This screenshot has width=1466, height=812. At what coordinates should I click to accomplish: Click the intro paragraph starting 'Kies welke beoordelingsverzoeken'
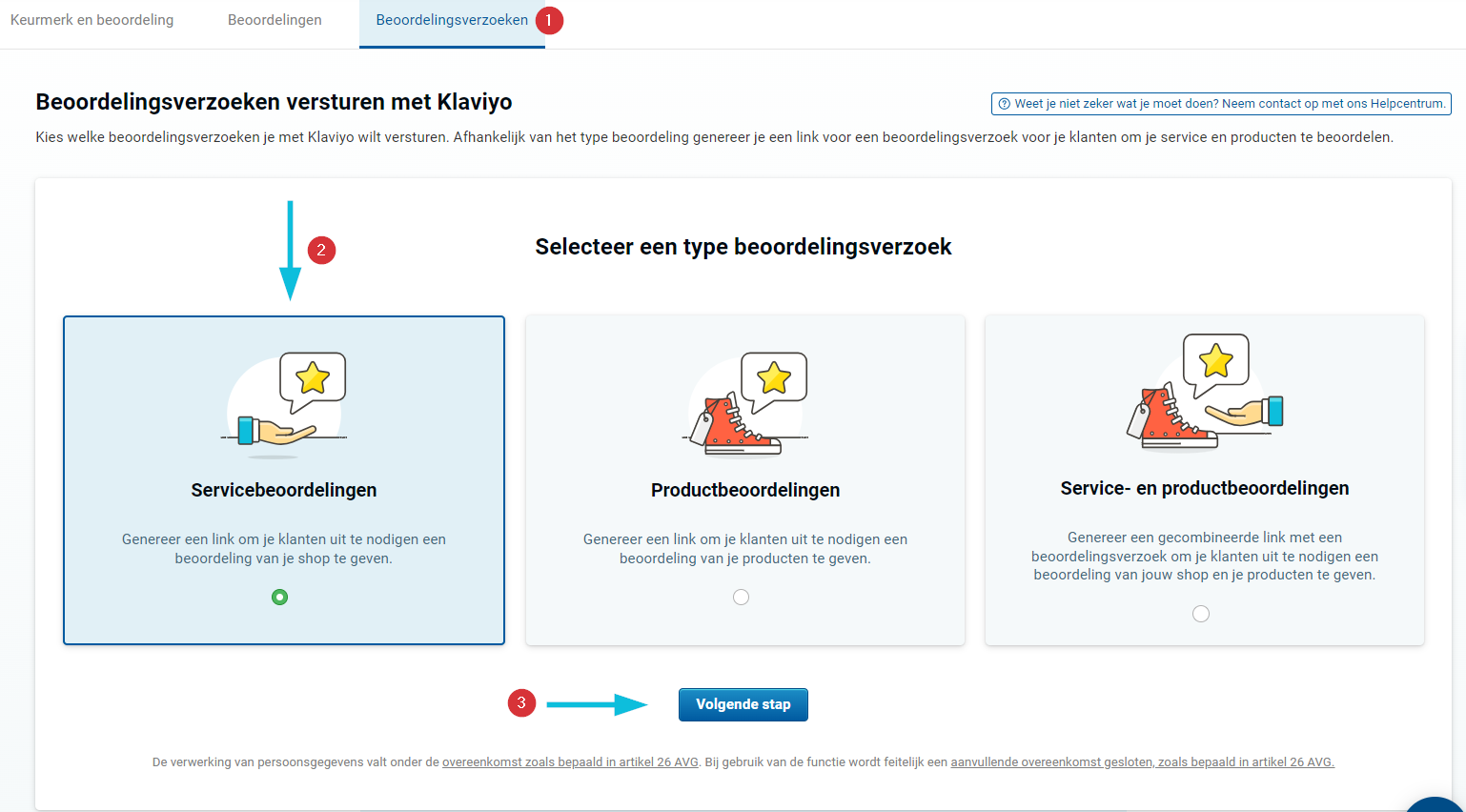point(715,137)
